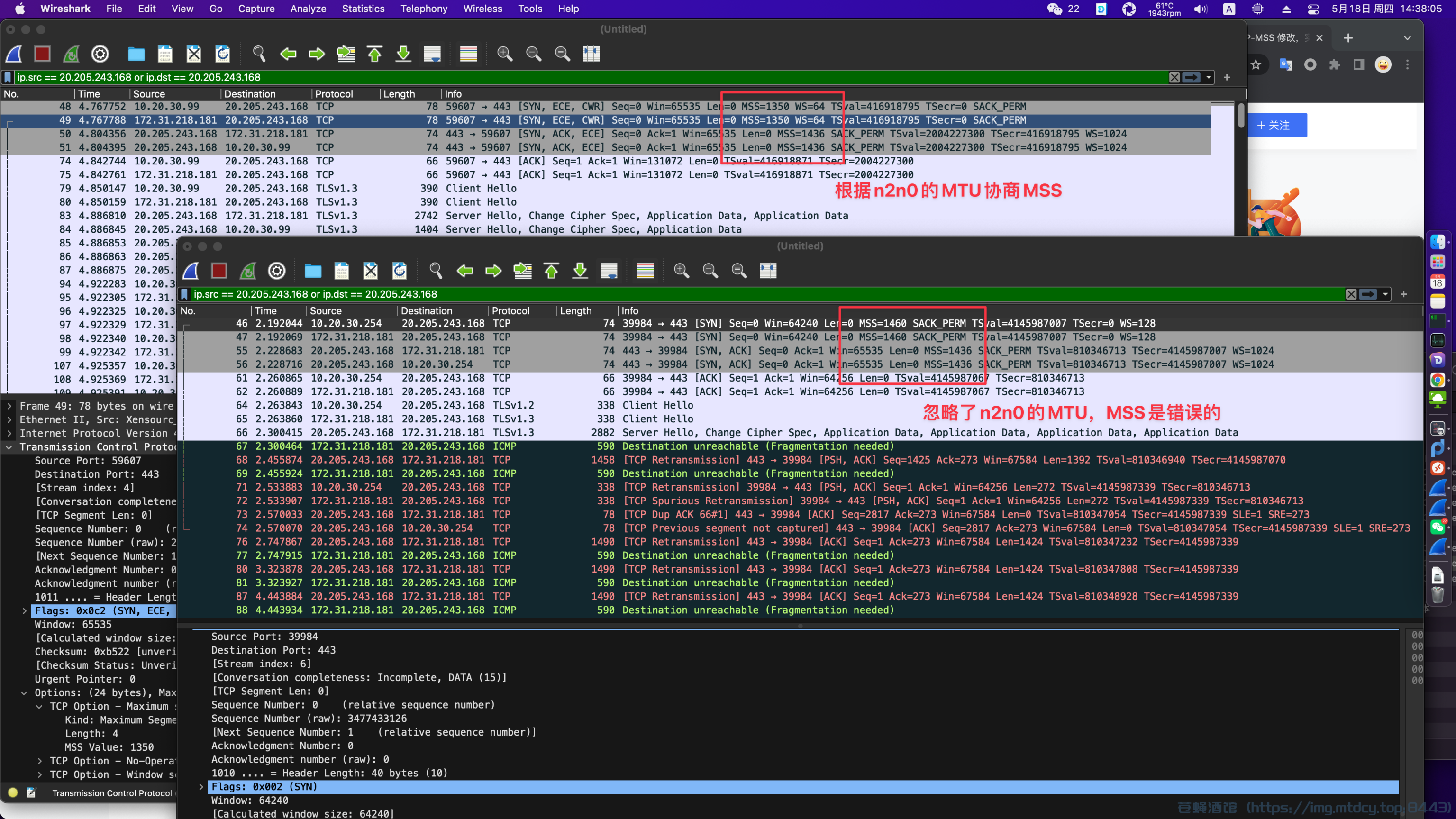Screen dimensions: 1456x819
Task: Add filter button plus in back window
Action: pyautogui.click(x=1227, y=77)
